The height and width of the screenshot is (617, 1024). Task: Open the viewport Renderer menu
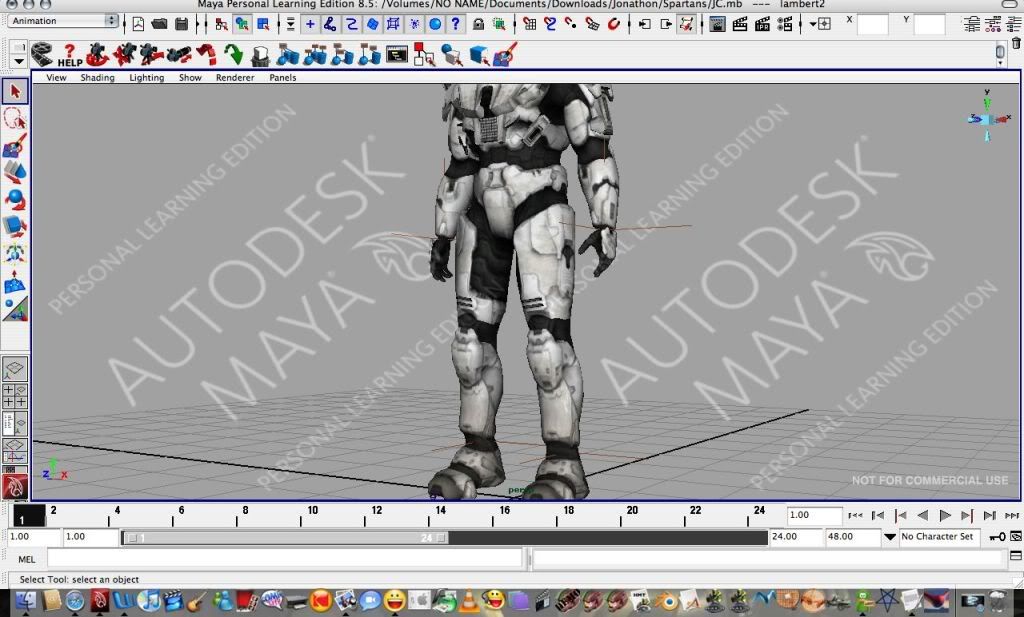[235, 77]
